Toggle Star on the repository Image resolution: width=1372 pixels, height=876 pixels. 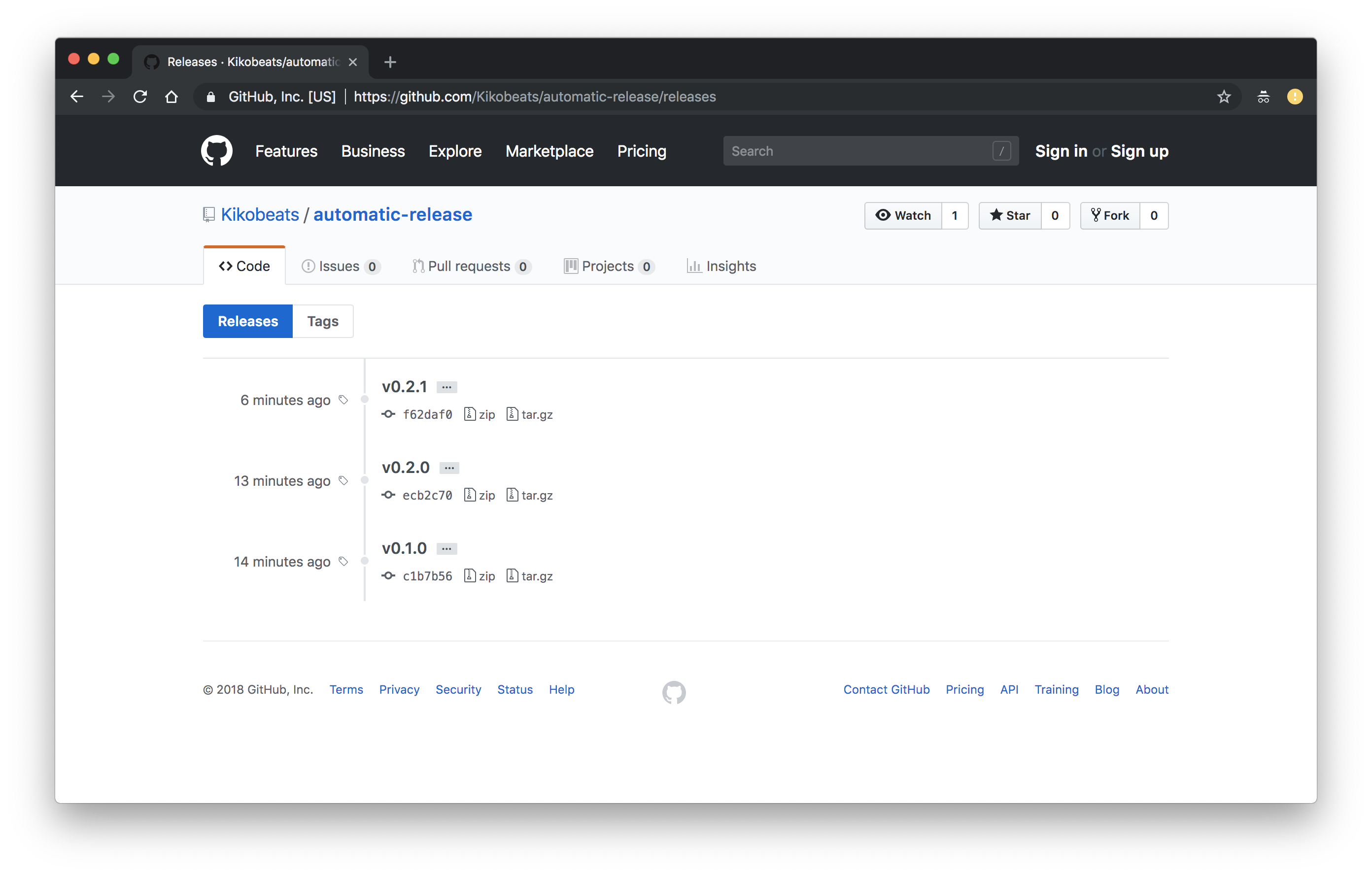(x=1010, y=215)
